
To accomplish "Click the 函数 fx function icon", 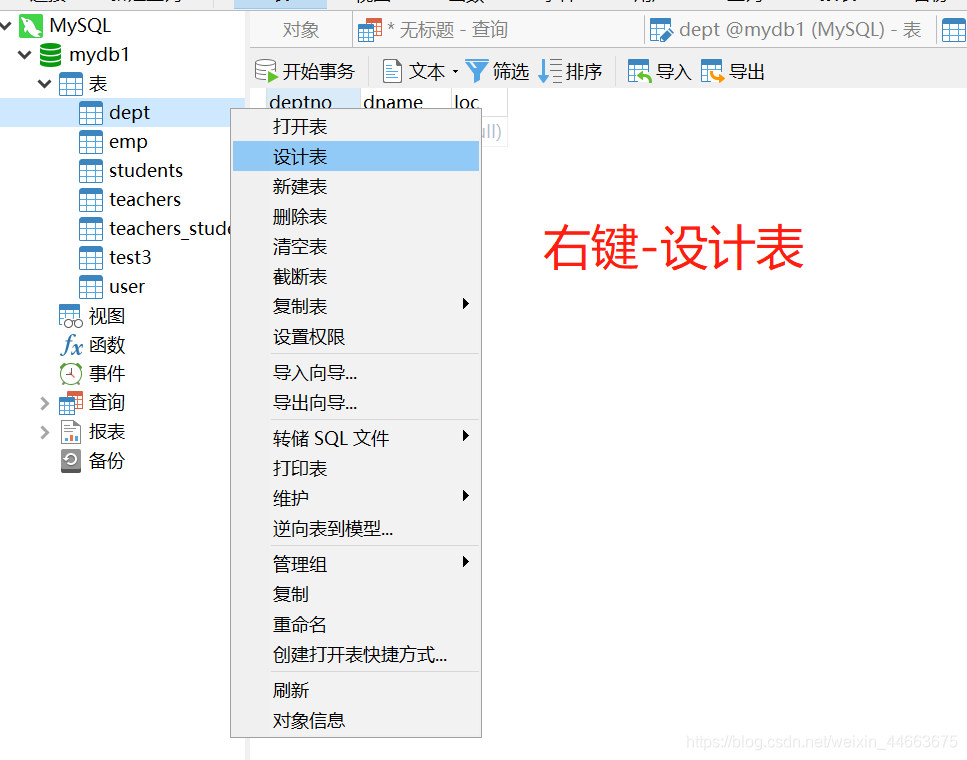I will [x=72, y=345].
